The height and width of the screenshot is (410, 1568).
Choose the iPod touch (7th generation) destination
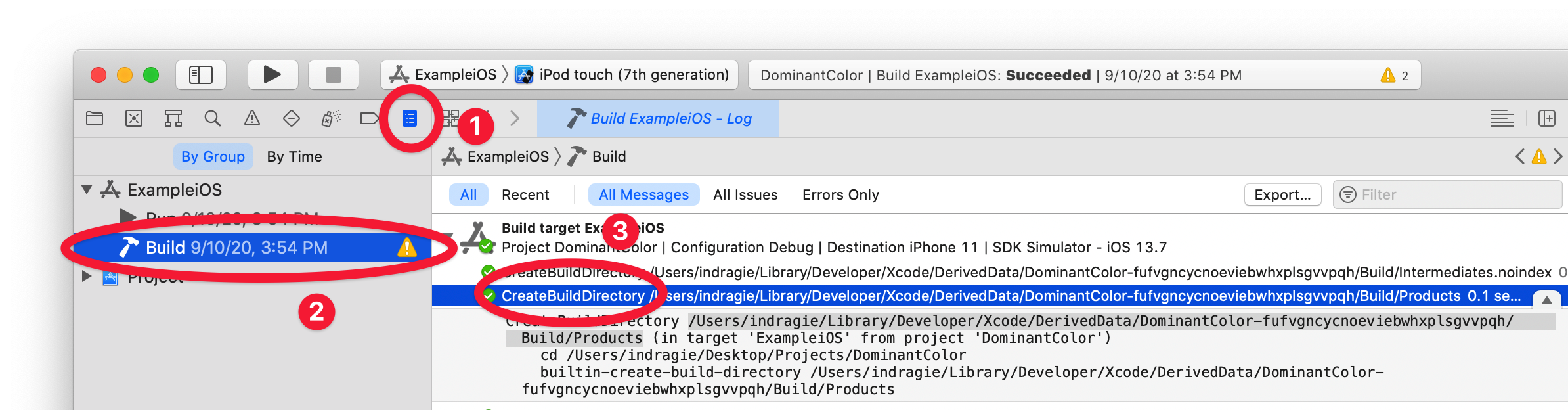pos(622,75)
